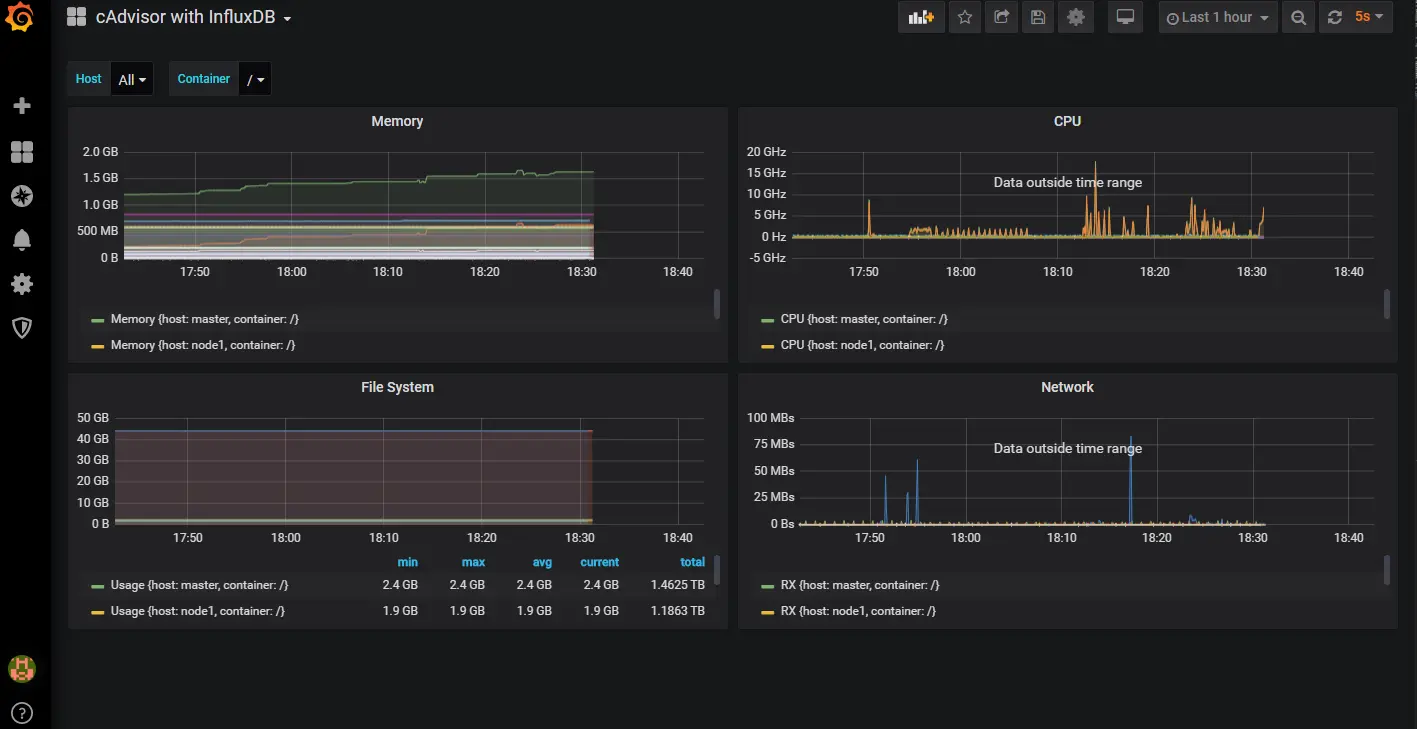The width and height of the screenshot is (1417, 729).
Task: Sort File System legend by avg
Action: click(x=540, y=562)
